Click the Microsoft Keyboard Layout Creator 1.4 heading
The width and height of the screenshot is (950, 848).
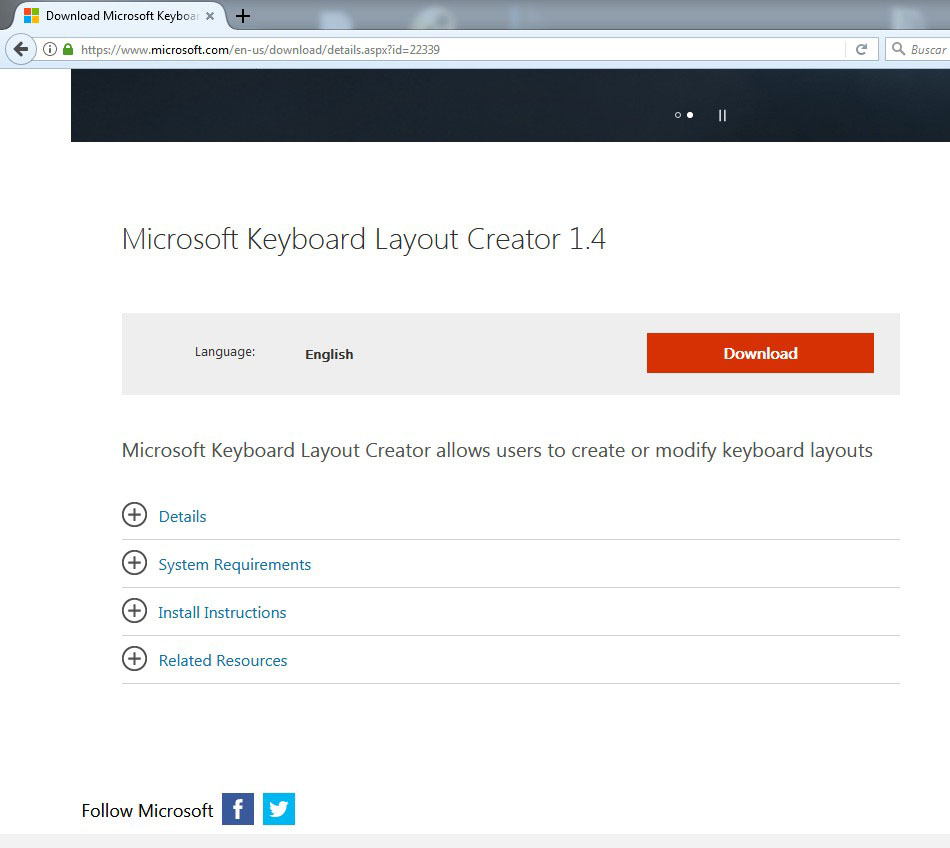(x=364, y=239)
